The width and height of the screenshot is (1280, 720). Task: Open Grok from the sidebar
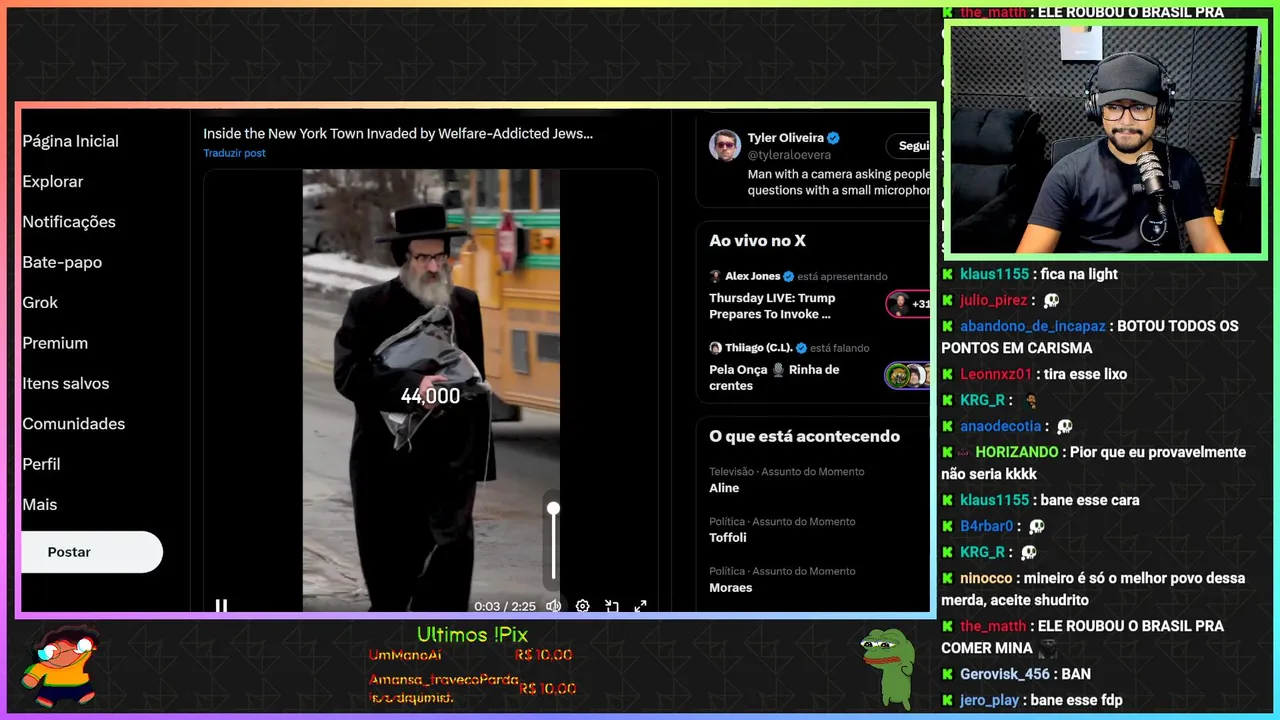pyautogui.click(x=40, y=302)
